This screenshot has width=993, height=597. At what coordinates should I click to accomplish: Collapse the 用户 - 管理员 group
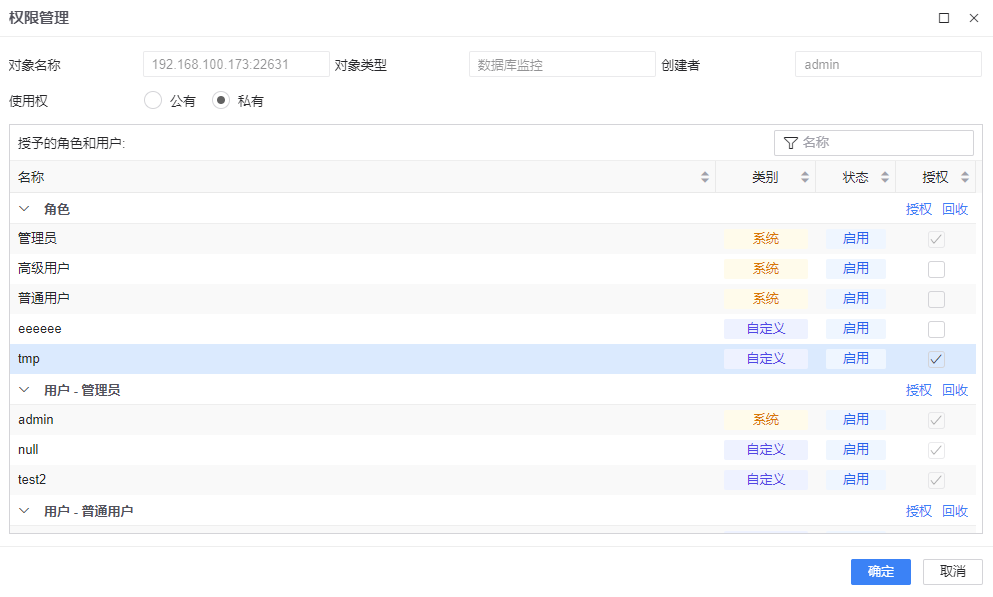tap(24, 390)
